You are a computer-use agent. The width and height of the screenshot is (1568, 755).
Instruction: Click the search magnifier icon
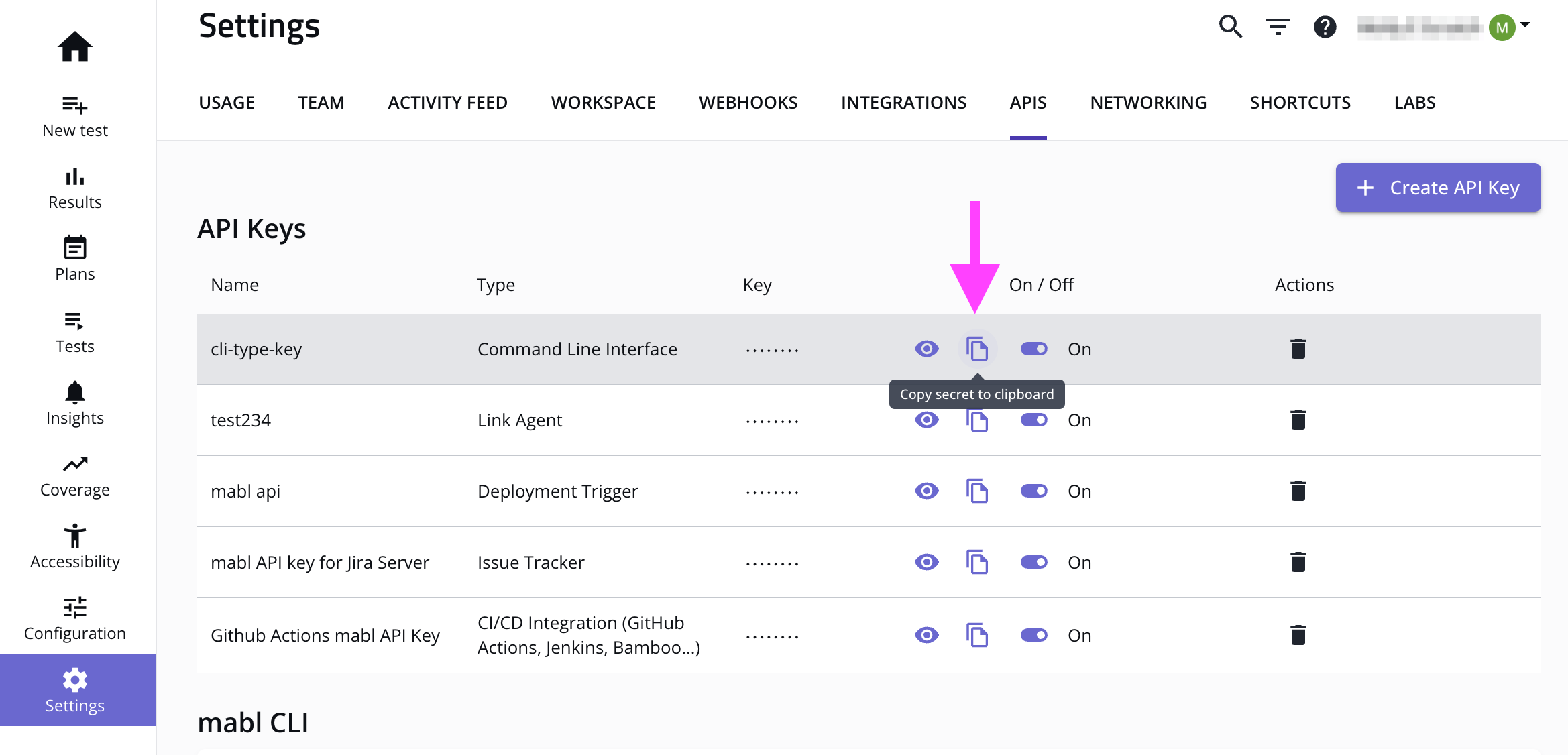(x=1230, y=27)
